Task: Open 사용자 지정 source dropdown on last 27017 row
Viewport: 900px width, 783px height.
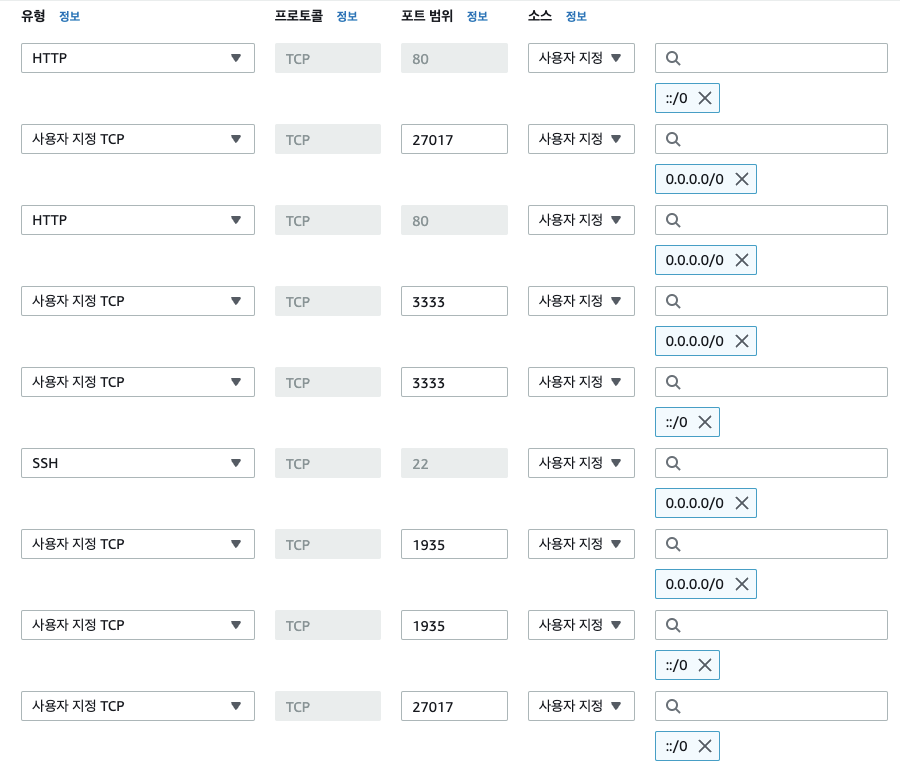Action: [581, 706]
